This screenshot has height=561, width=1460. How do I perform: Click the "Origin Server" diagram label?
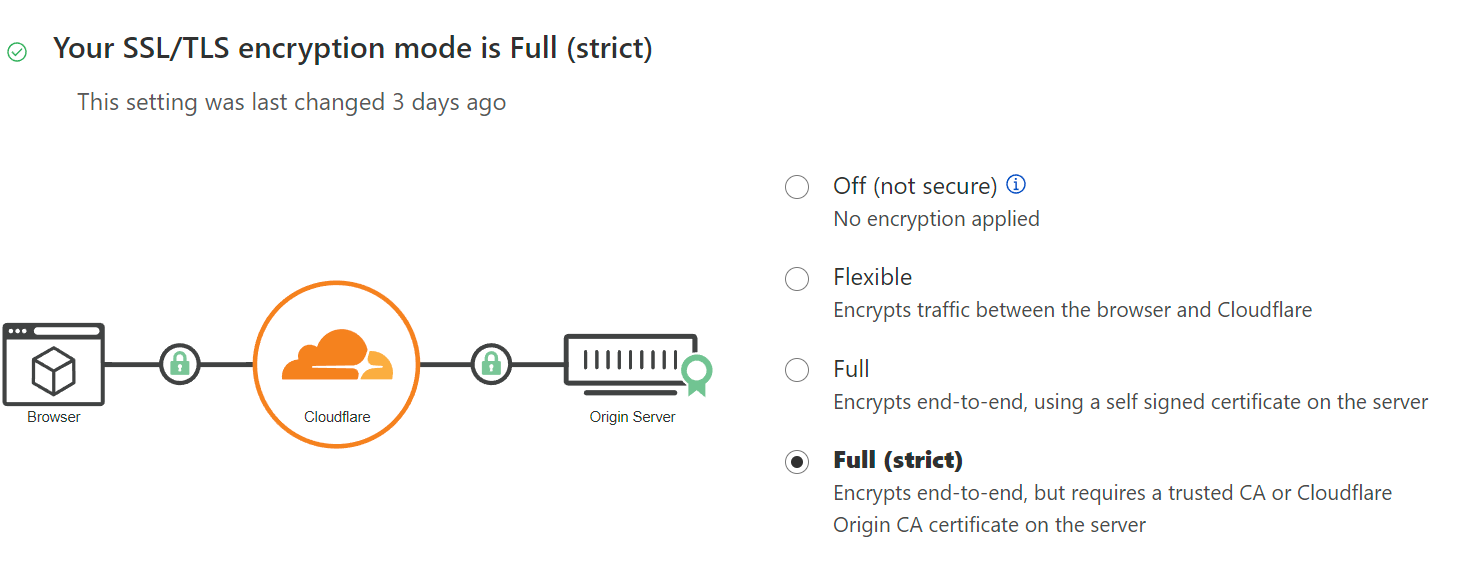click(632, 417)
